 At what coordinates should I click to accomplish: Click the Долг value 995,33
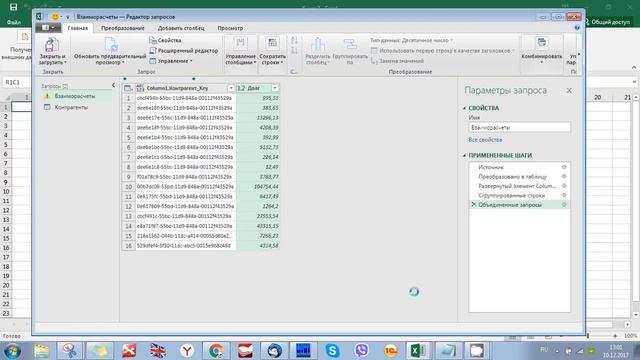pos(258,98)
